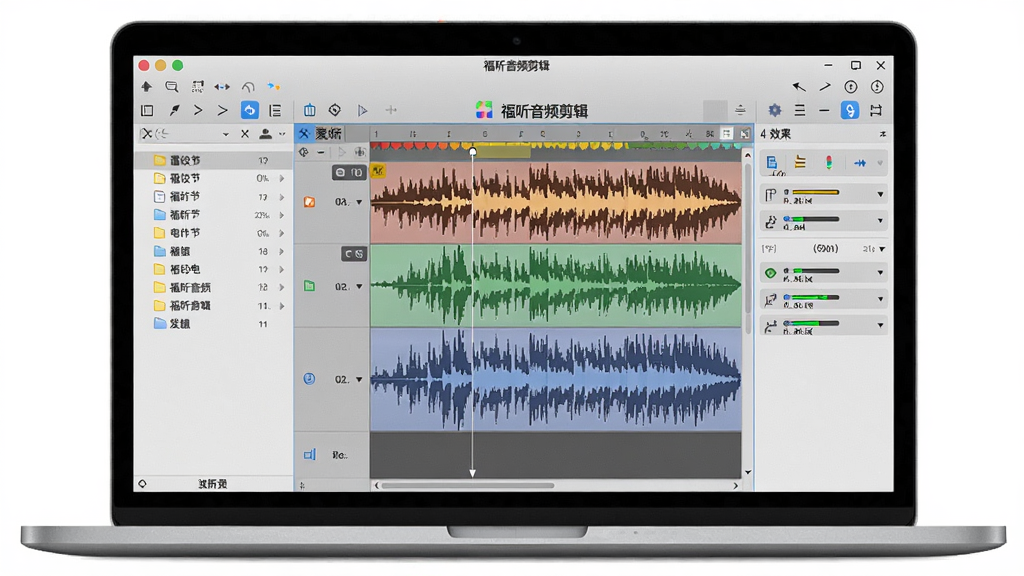
Task: Click the blue trash bin icon
Action: [x=310, y=110]
